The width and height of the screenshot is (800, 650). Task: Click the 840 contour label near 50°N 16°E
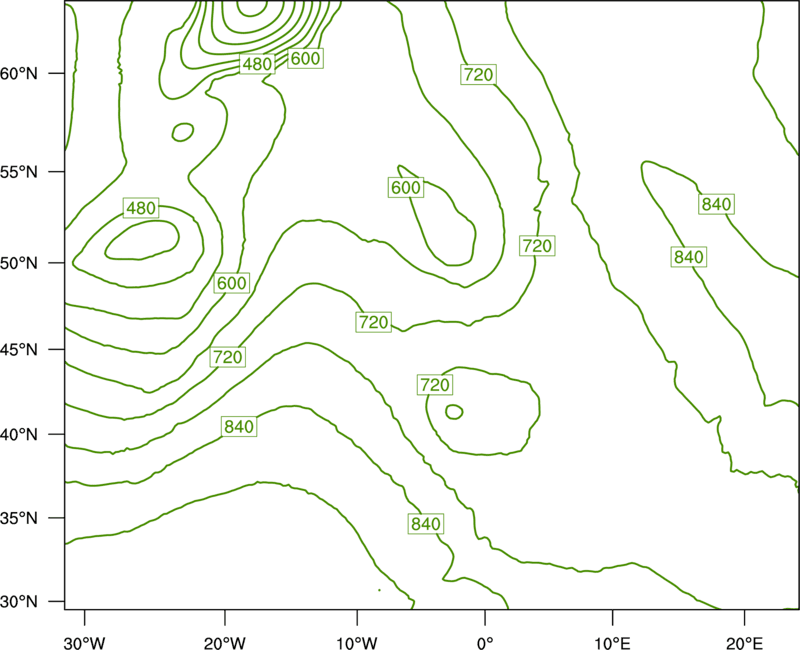(x=689, y=257)
